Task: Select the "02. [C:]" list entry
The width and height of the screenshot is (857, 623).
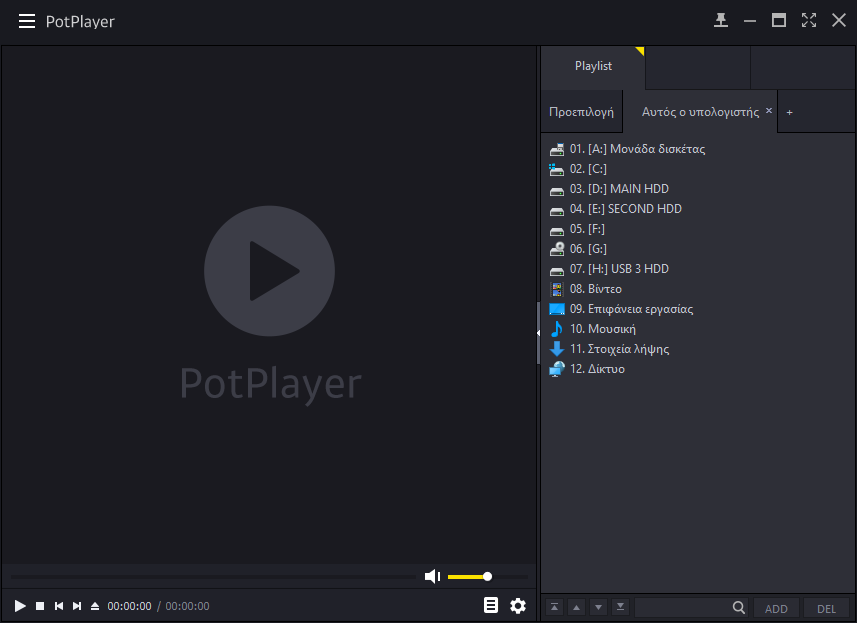Action: click(588, 169)
